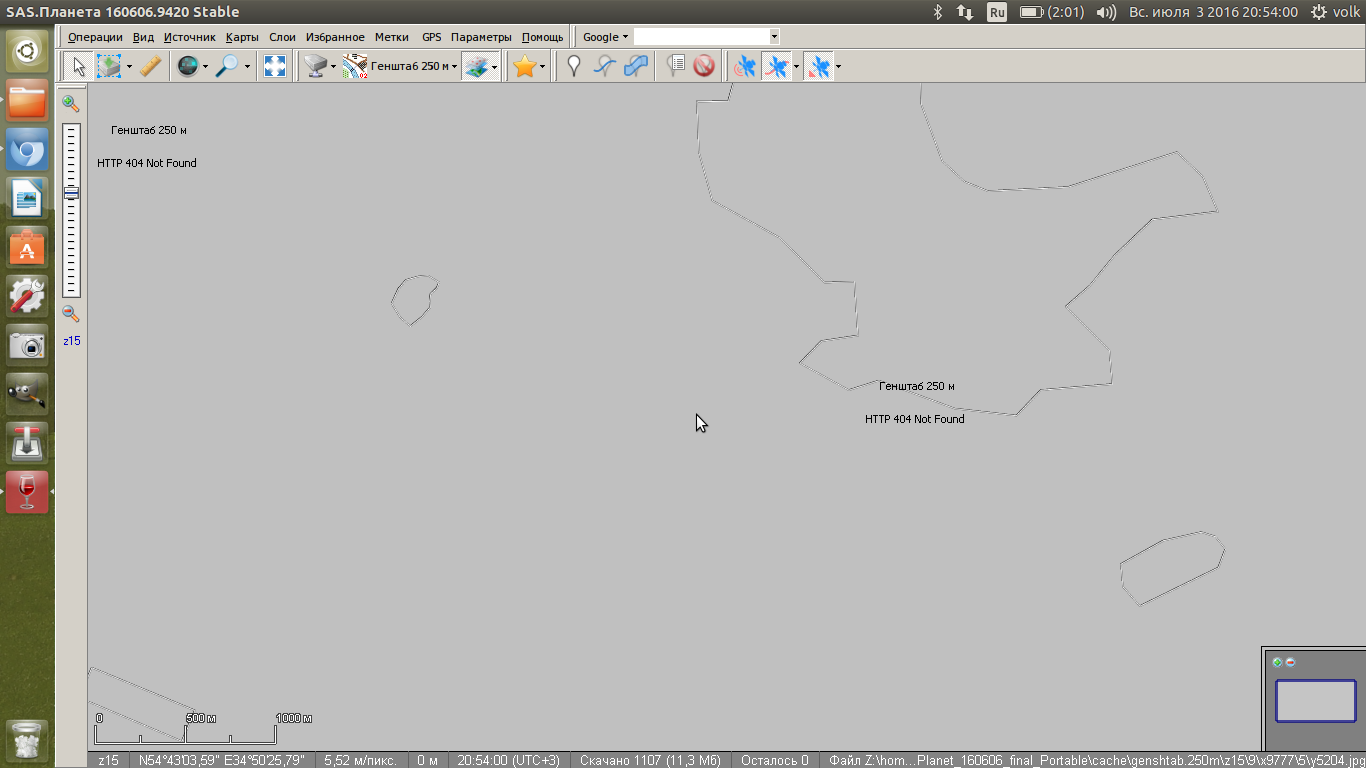Image resolution: width=1366 pixels, height=768 pixels.
Task: Open the Метки menu
Action: tap(392, 37)
